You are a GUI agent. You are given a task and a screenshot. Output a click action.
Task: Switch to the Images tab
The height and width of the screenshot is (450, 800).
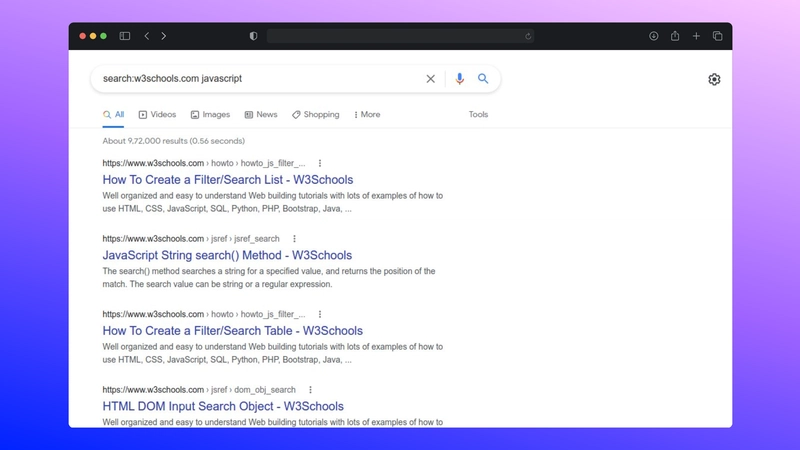point(210,115)
